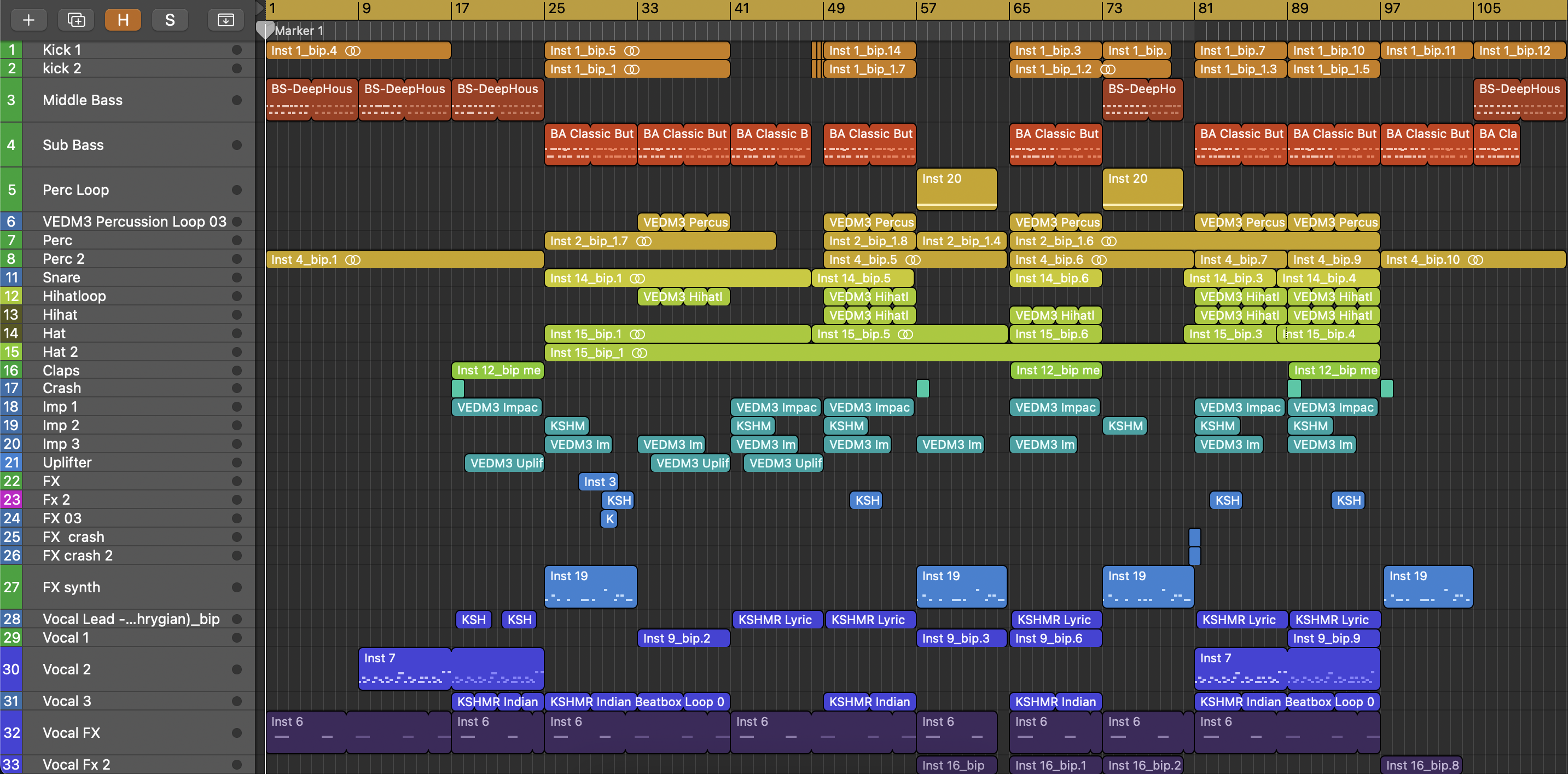Select the Inst 19 region at bar 97
This screenshot has width=1568, height=774.
pyautogui.click(x=1427, y=587)
